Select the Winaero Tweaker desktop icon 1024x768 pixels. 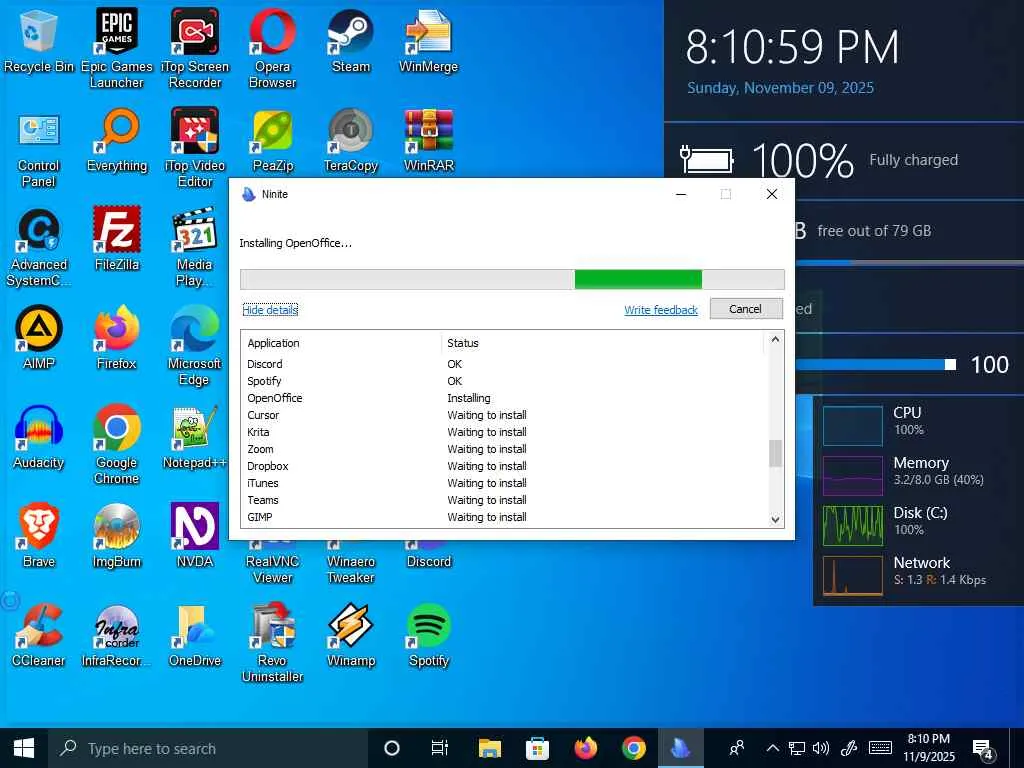tap(351, 563)
